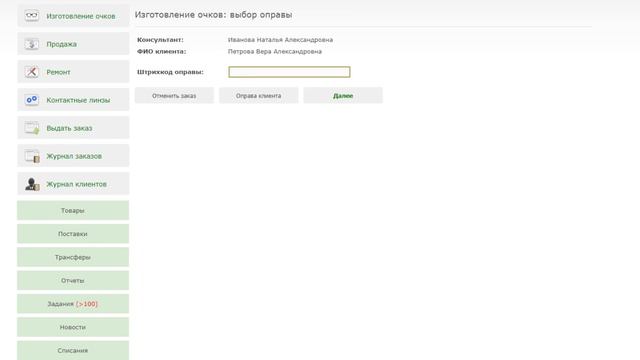Focus the Штрихкод оправы input field
Image resolution: width=640 pixels, height=360 pixels.
point(289,72)
